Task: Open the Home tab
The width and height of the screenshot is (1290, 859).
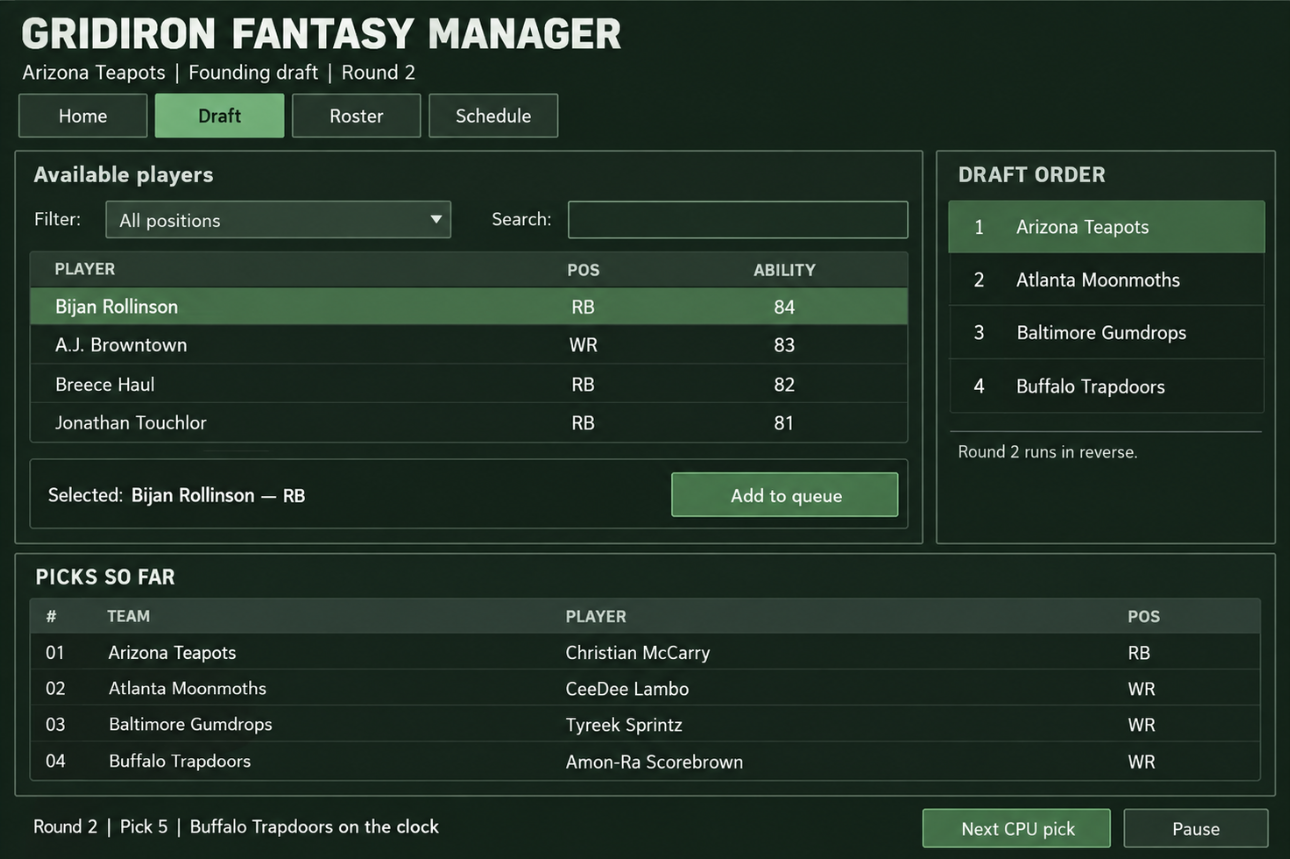Action: click(x=83, y=116)
